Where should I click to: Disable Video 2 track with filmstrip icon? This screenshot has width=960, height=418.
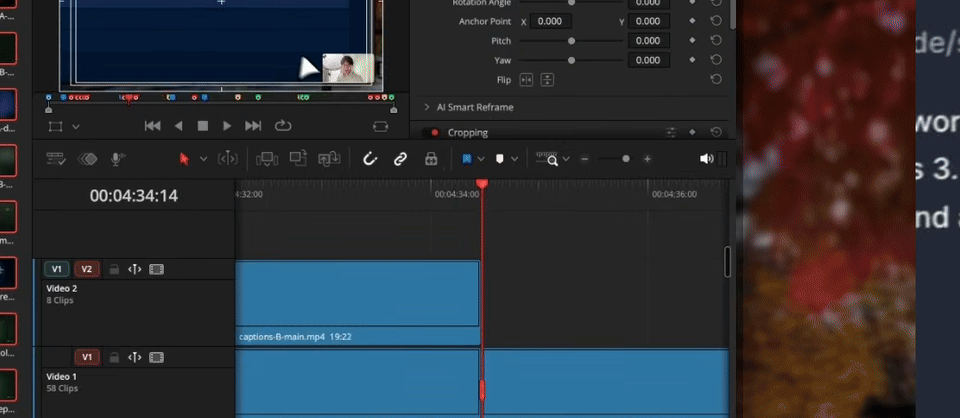157,269
